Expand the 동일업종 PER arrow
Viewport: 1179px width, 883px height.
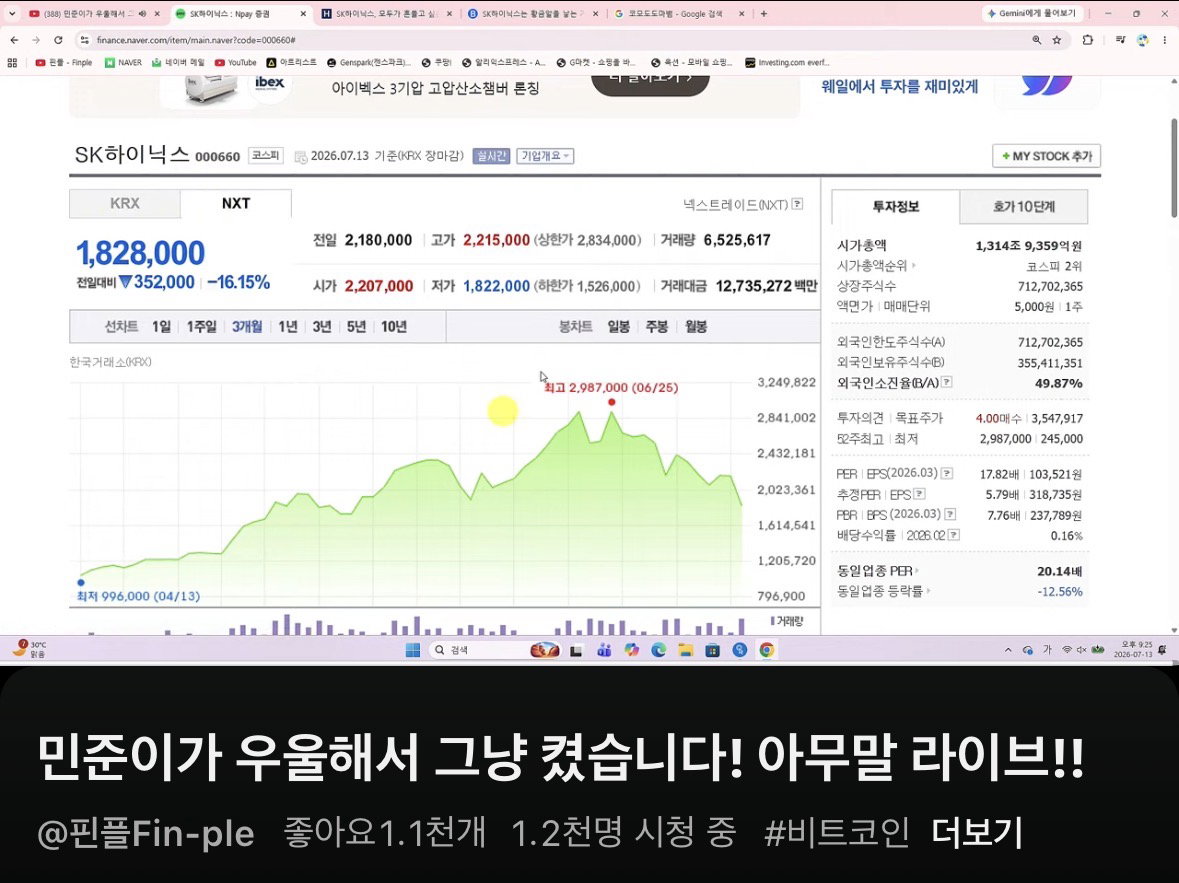[x=917, y=571]
